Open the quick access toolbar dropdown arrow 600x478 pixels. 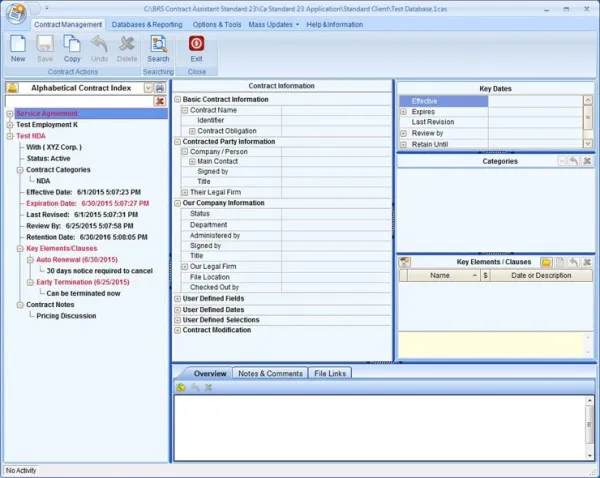pos(46,8)
